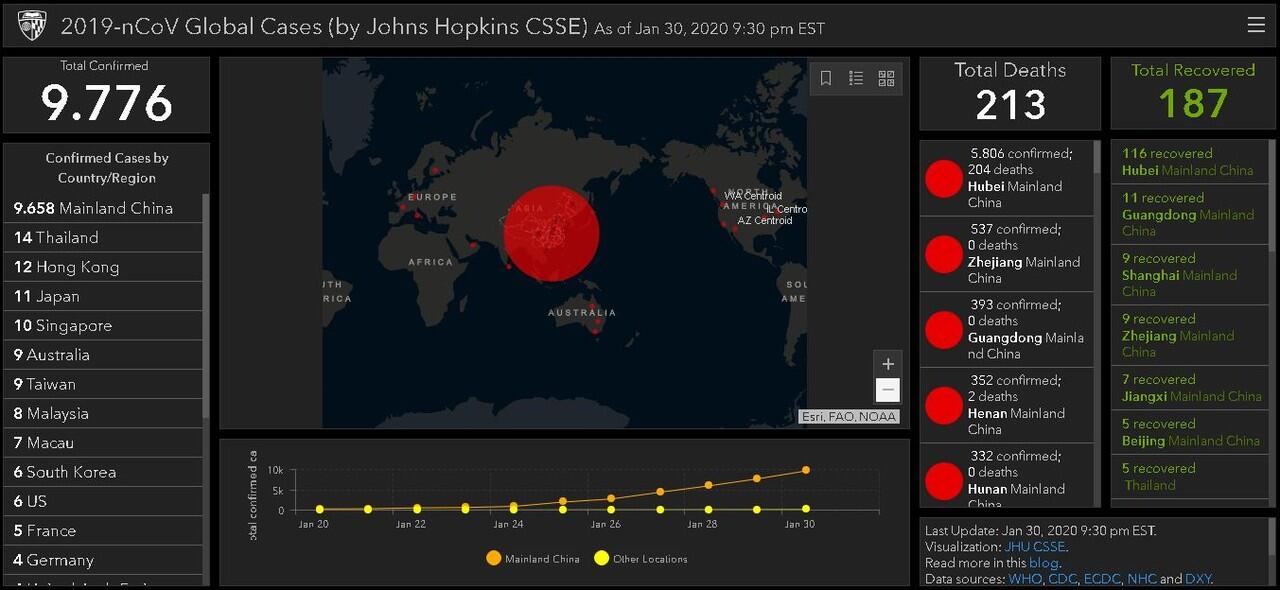This screenshot has height=590, width=1280.
Task: Select Zhejiang 9 recovered entry
Action: click(1189, 335)
